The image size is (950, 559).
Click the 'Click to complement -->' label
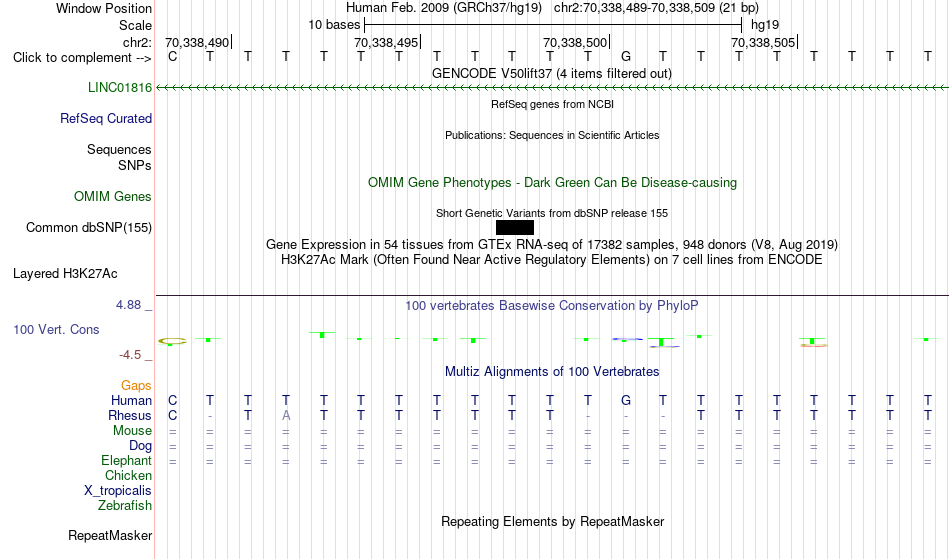tap(82, 58)
